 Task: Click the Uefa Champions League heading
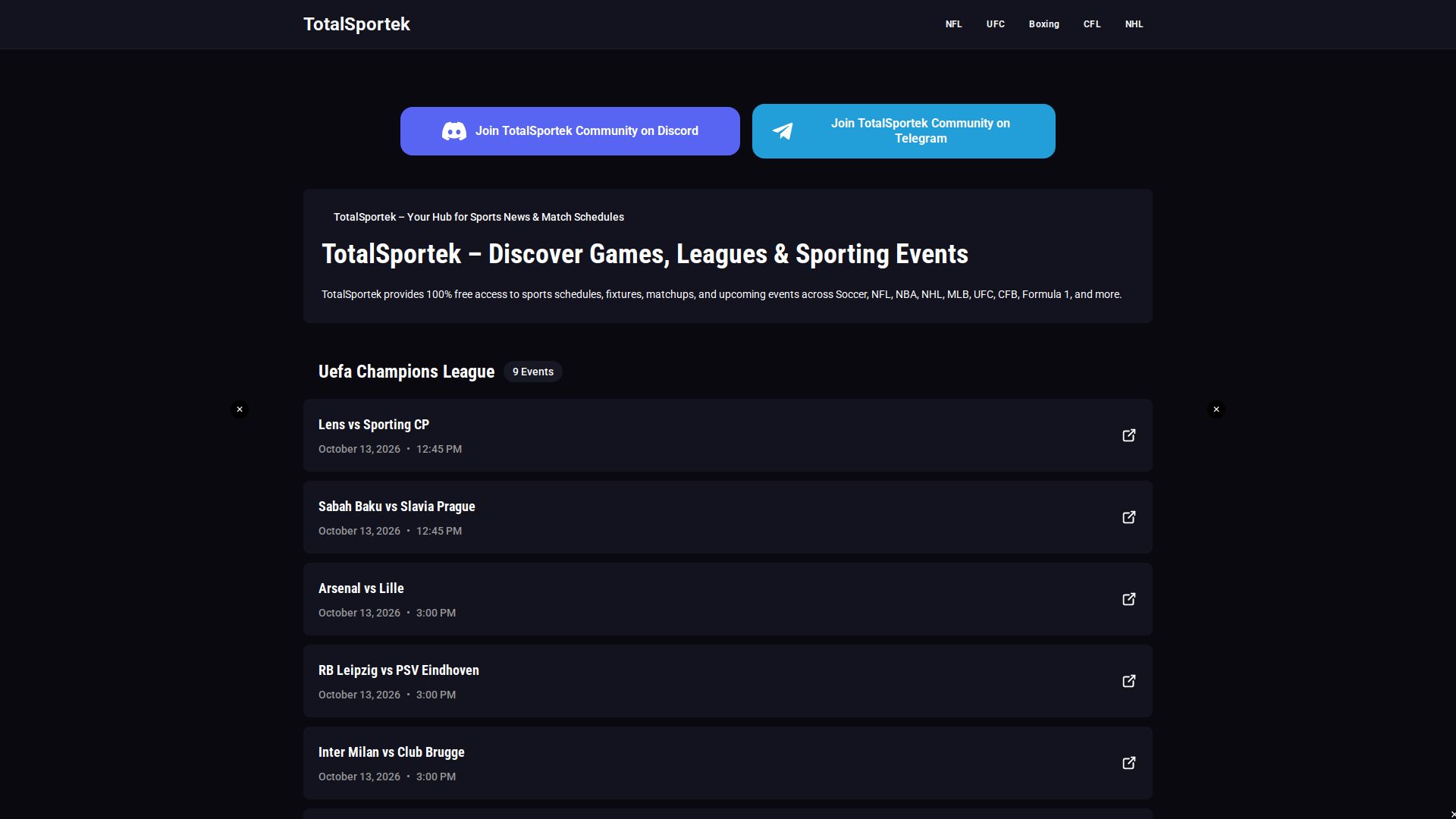(406, 372)
